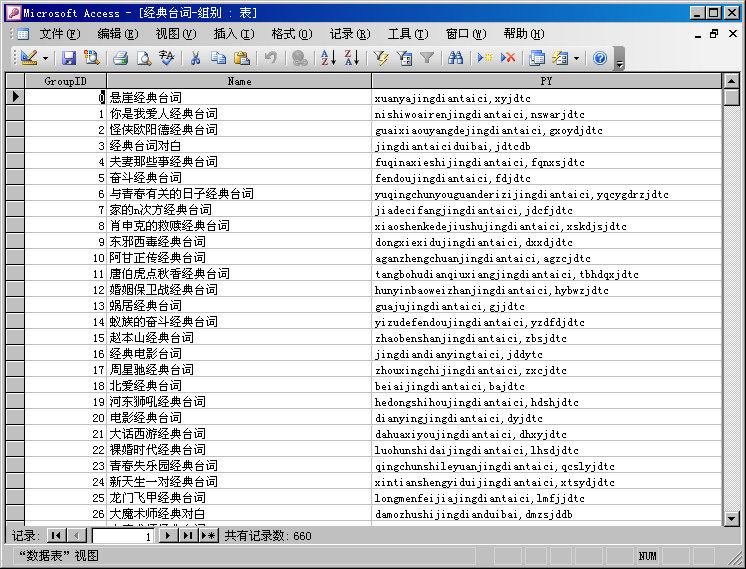Toggle the Apply Filter funnel icon

point(427,58)
